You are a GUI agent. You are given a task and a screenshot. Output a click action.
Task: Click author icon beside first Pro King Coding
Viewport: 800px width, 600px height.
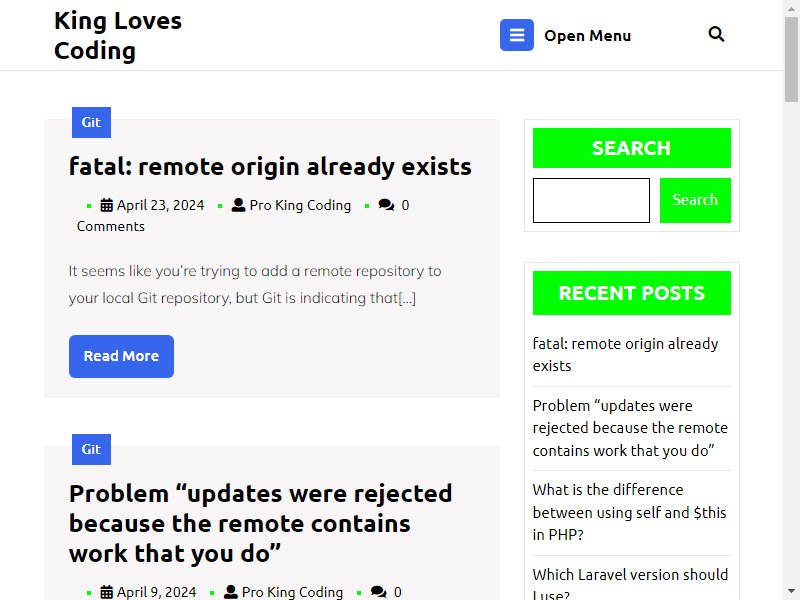click(238, 205)
